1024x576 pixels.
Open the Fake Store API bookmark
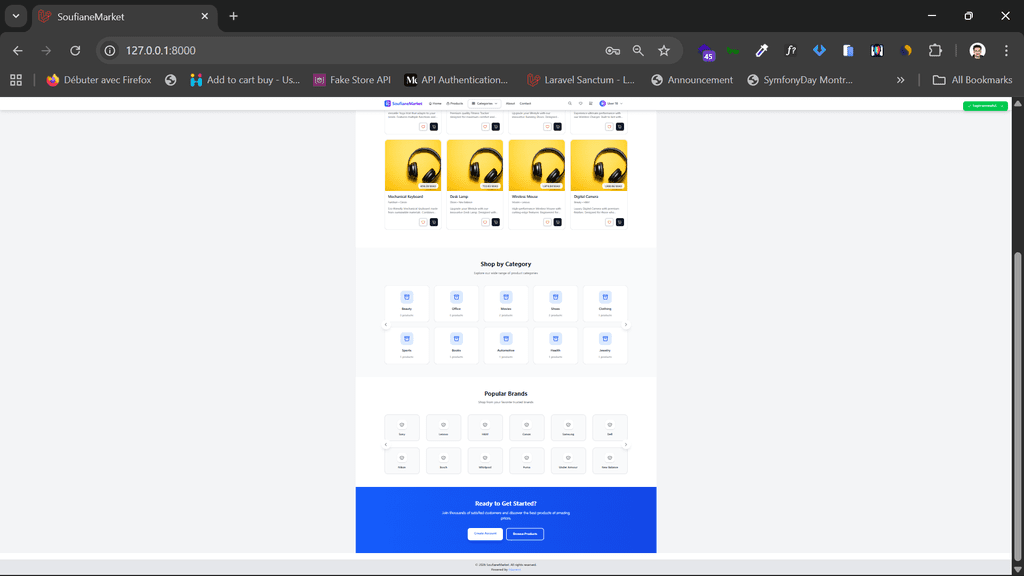[352, 80]
